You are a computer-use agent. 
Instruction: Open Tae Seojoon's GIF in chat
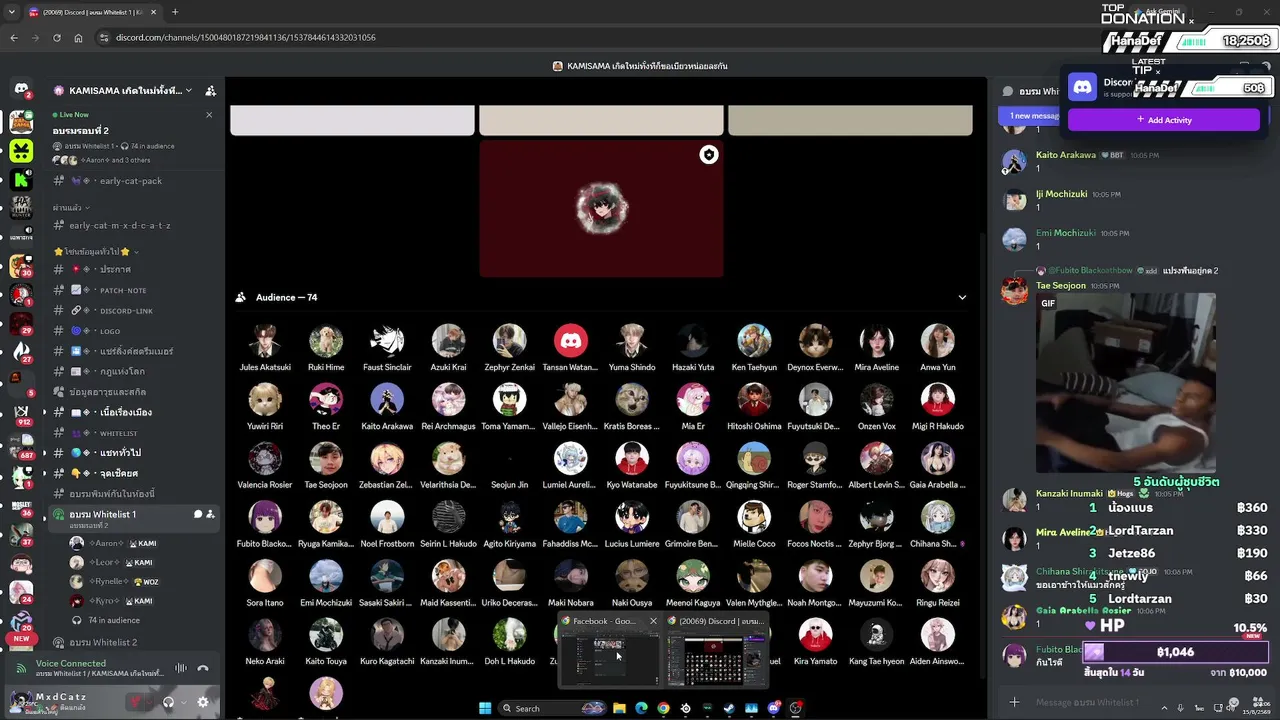[x=1126, y=383]
